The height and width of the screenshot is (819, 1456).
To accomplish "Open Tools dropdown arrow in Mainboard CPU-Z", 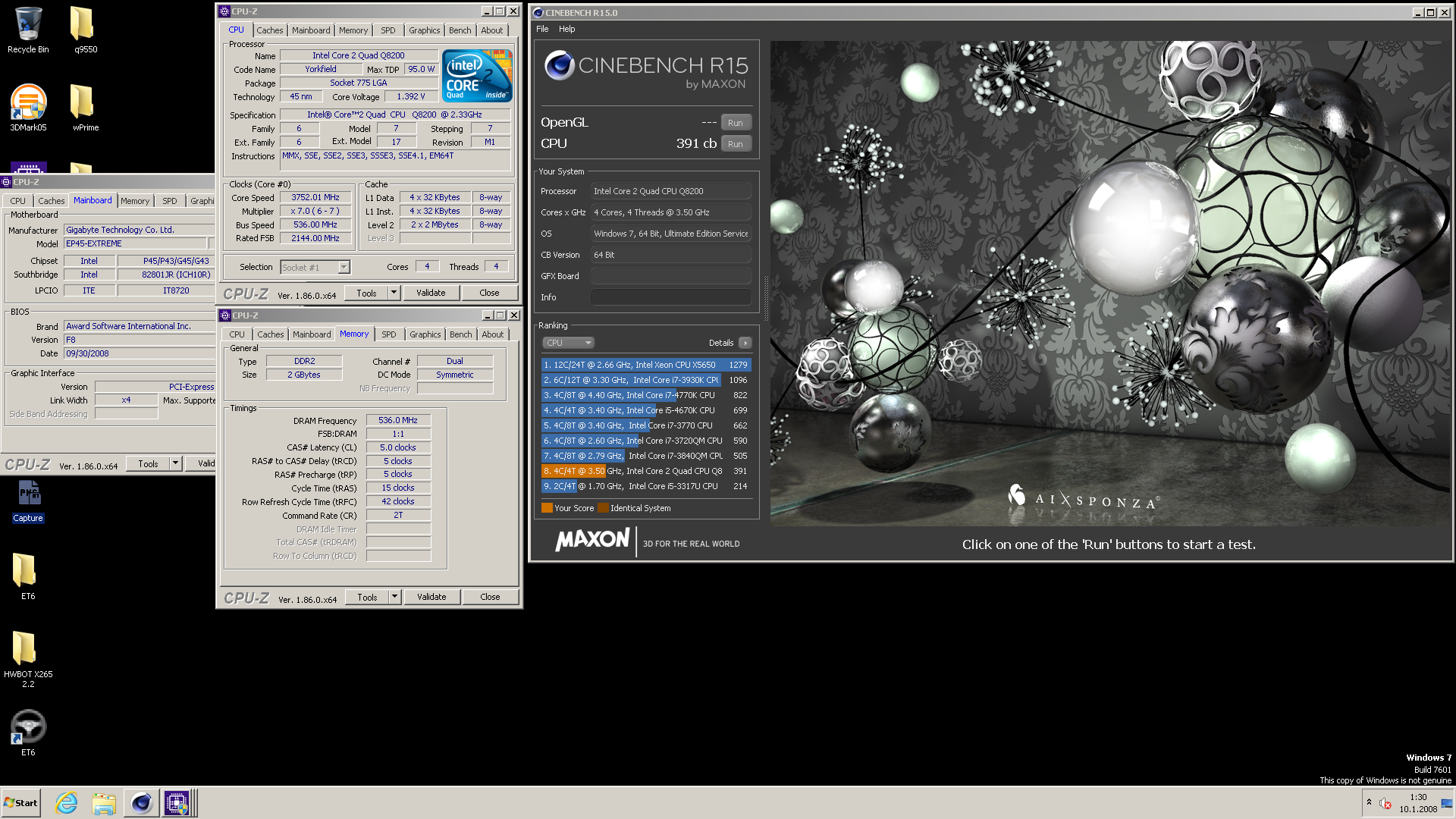I will coord(175,463).
